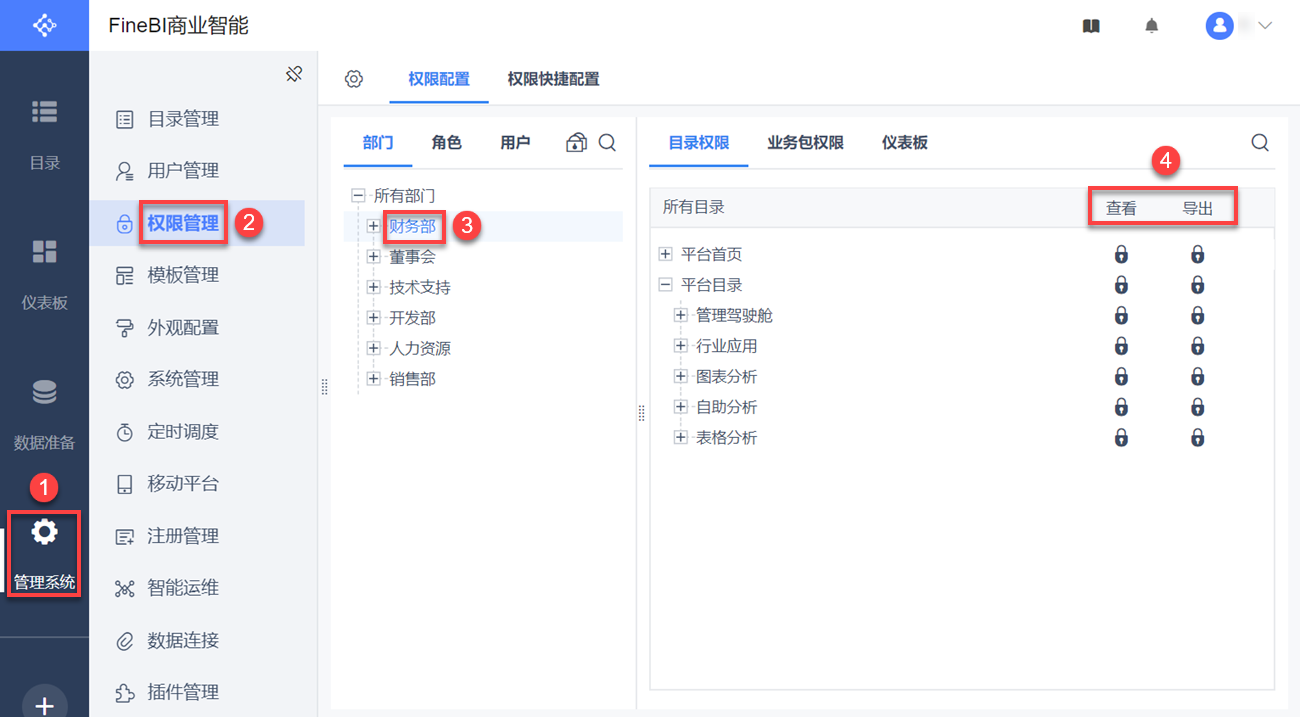Expand the 行业应用 directory node
Image resolution: width=1300 pixels, height=717 pixels.
[x=681, y=346]
